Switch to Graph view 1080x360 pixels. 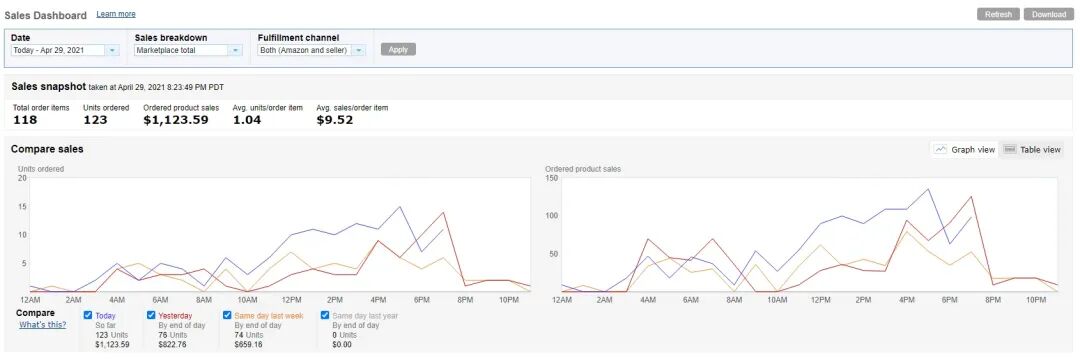pos(964,149)
